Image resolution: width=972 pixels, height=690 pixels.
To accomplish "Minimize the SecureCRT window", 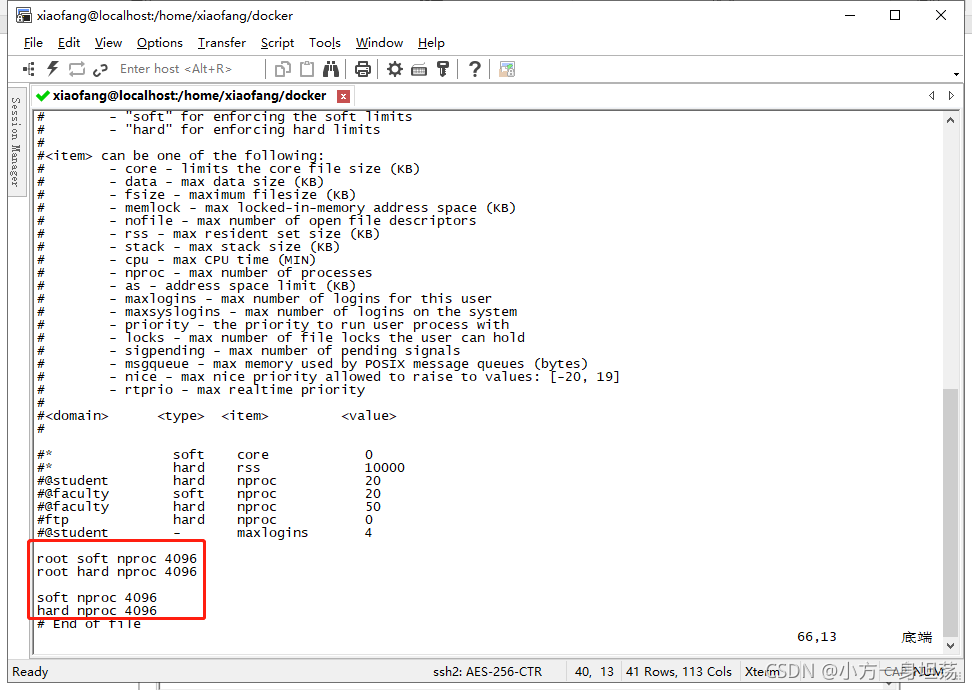I will point(850,15).
